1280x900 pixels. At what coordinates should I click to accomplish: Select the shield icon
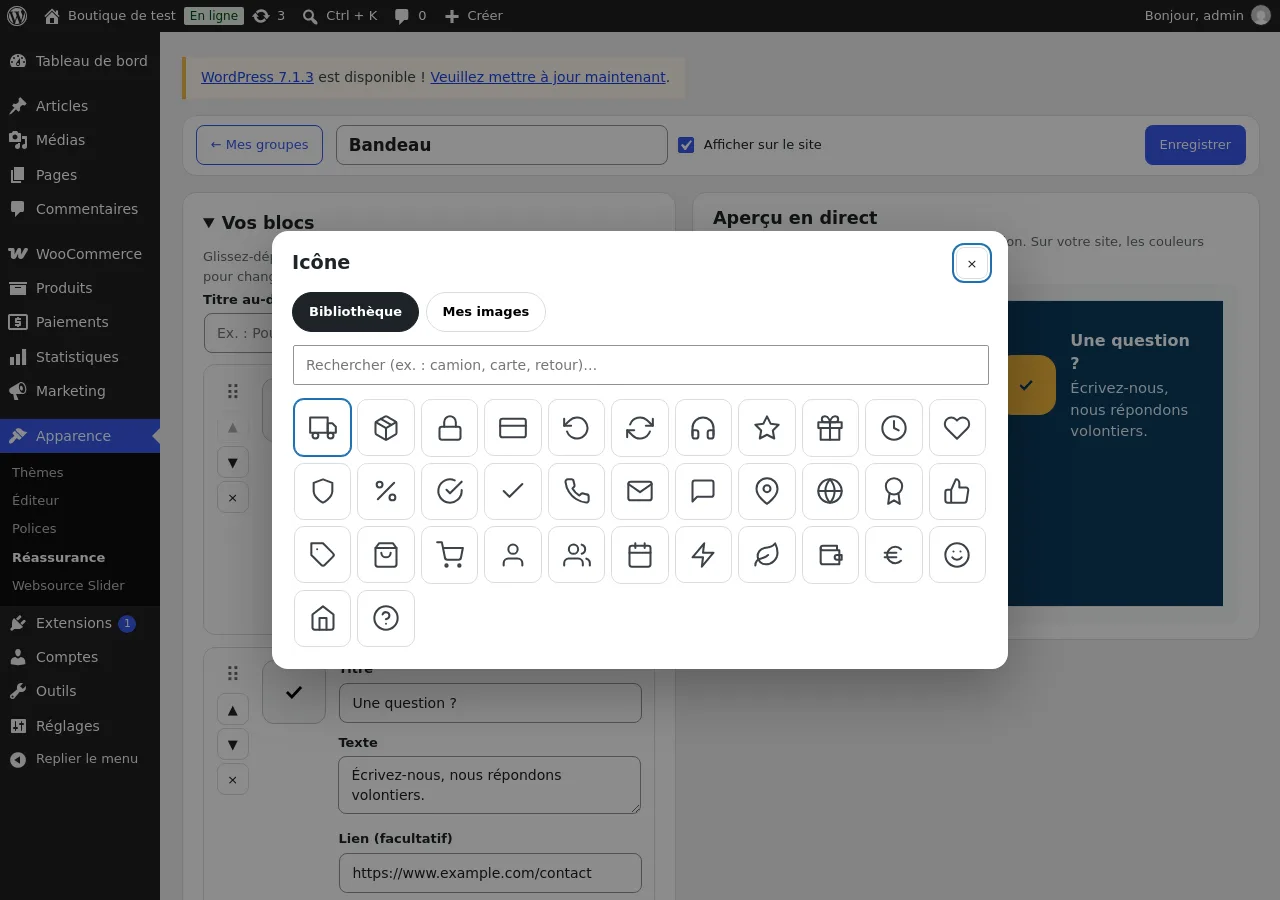[x=322, y=491]
